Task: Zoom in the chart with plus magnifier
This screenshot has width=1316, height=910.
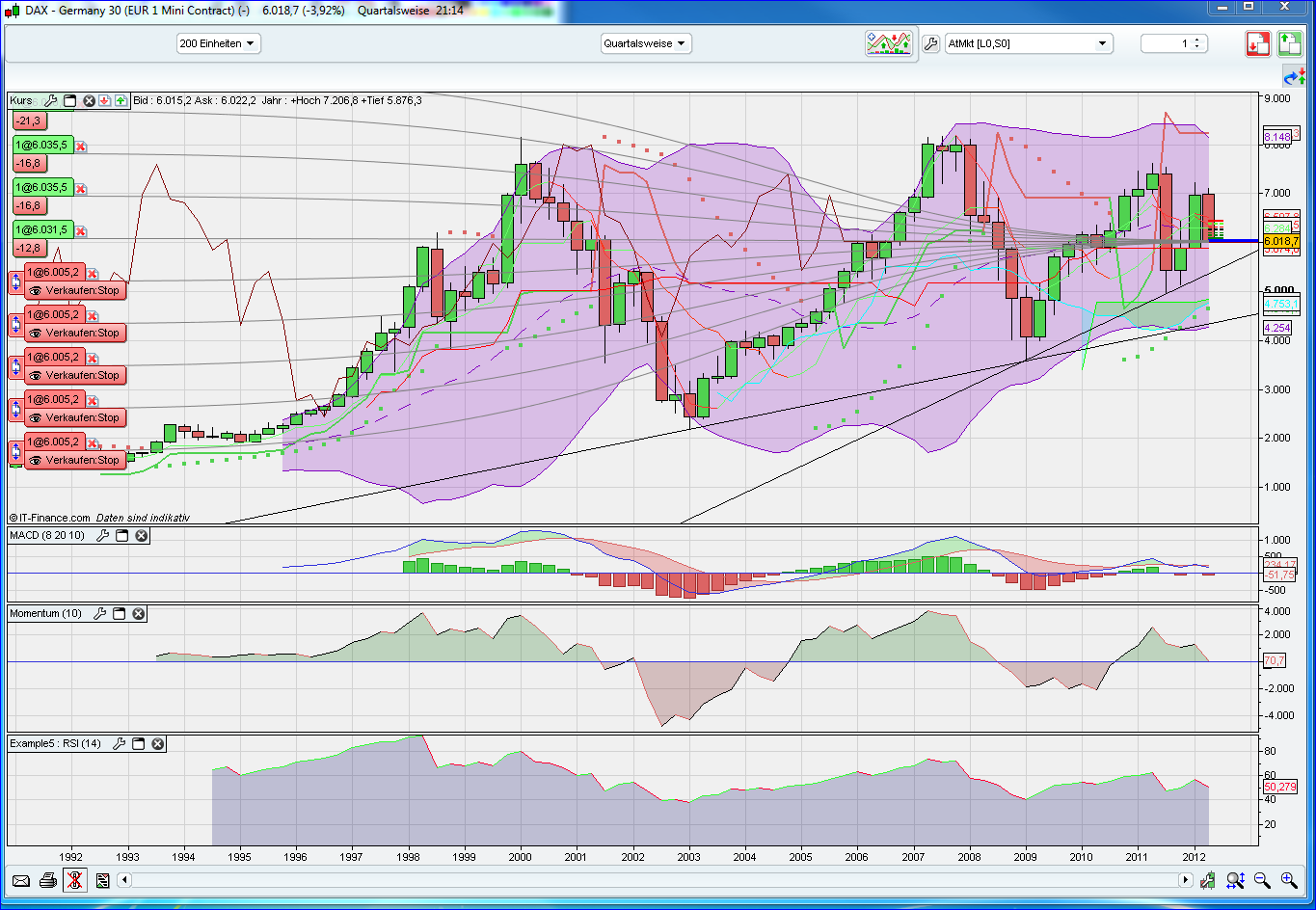Action: 1289,880
